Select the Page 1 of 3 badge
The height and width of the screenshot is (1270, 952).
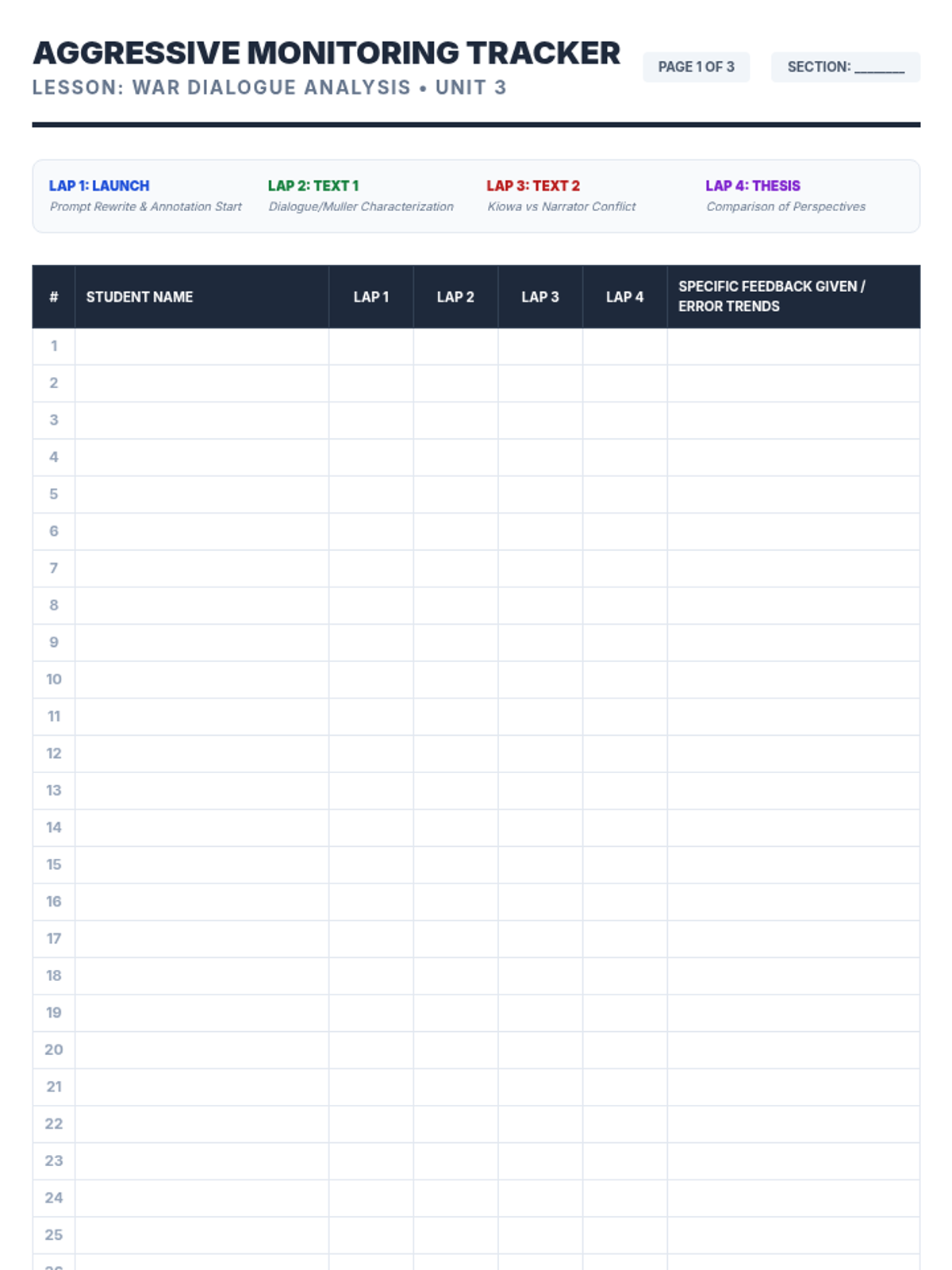point(696,67)
